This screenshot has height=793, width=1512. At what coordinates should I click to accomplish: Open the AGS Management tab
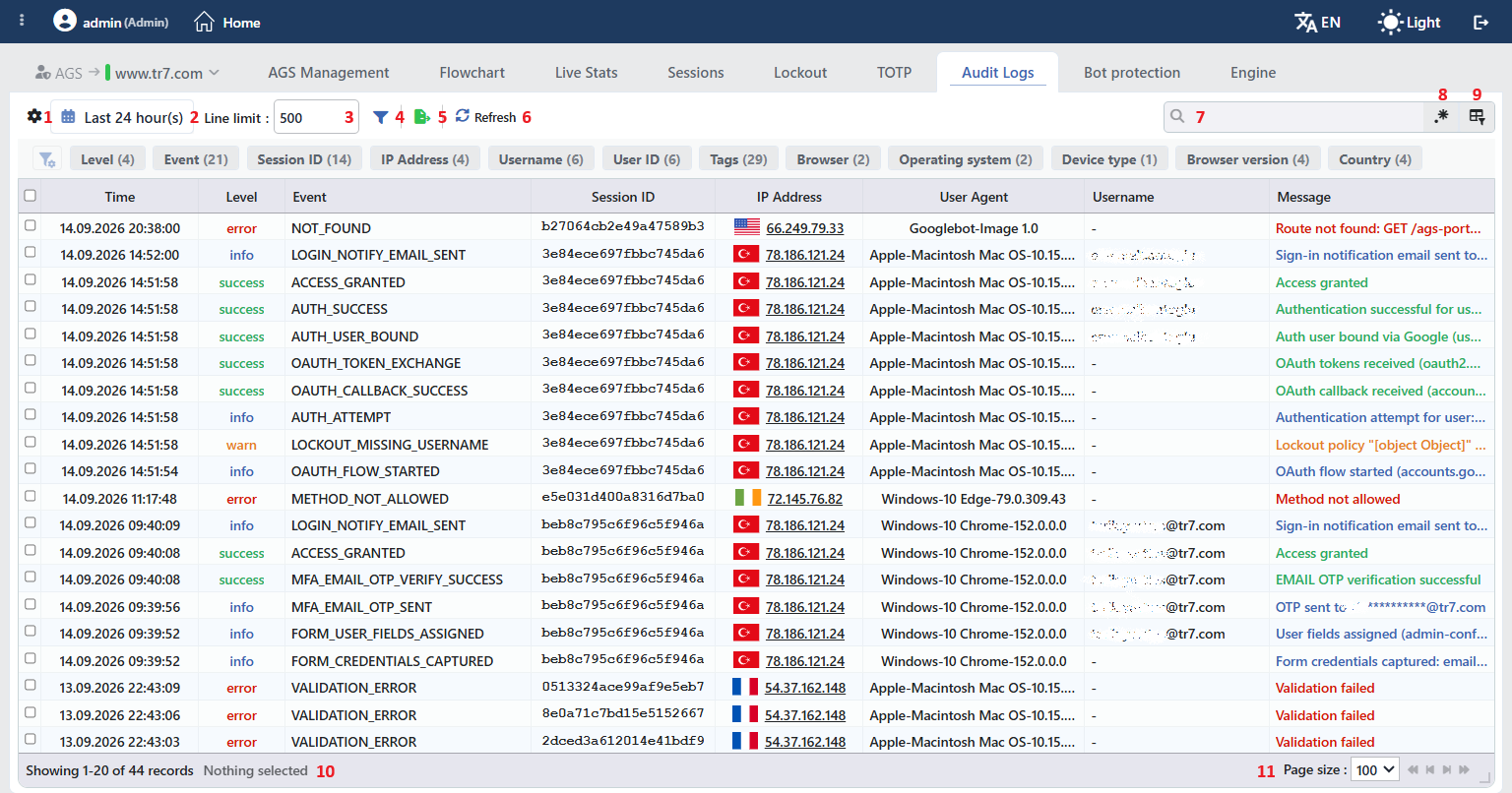coord(329,73)
